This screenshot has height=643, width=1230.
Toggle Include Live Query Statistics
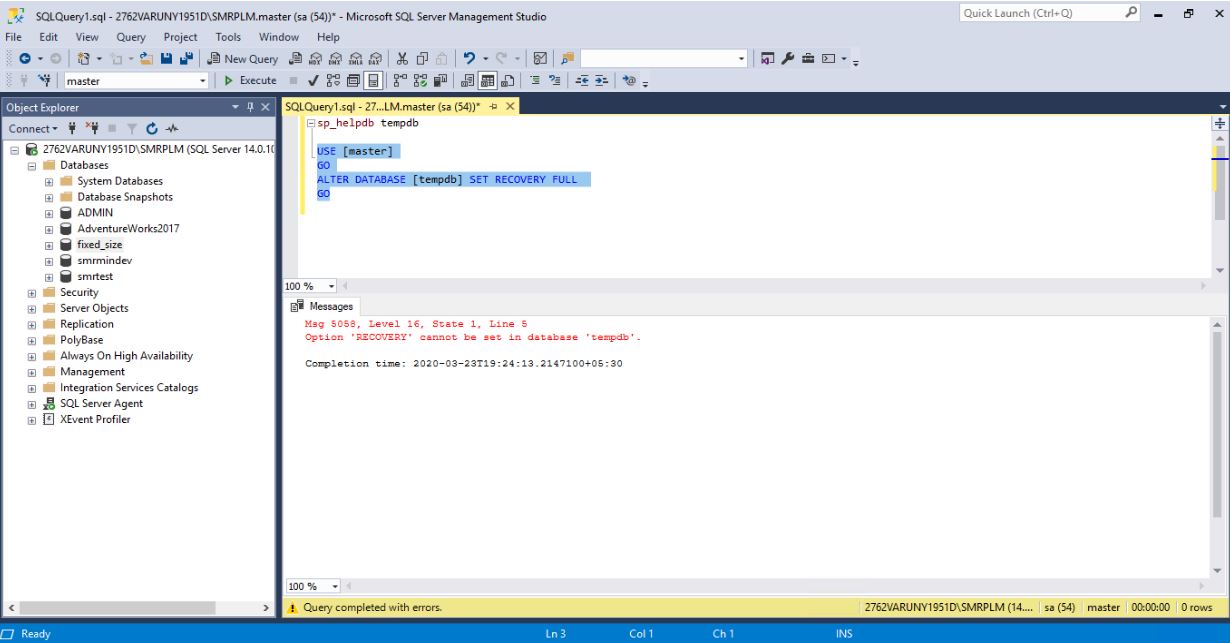[x=420, y=80]
